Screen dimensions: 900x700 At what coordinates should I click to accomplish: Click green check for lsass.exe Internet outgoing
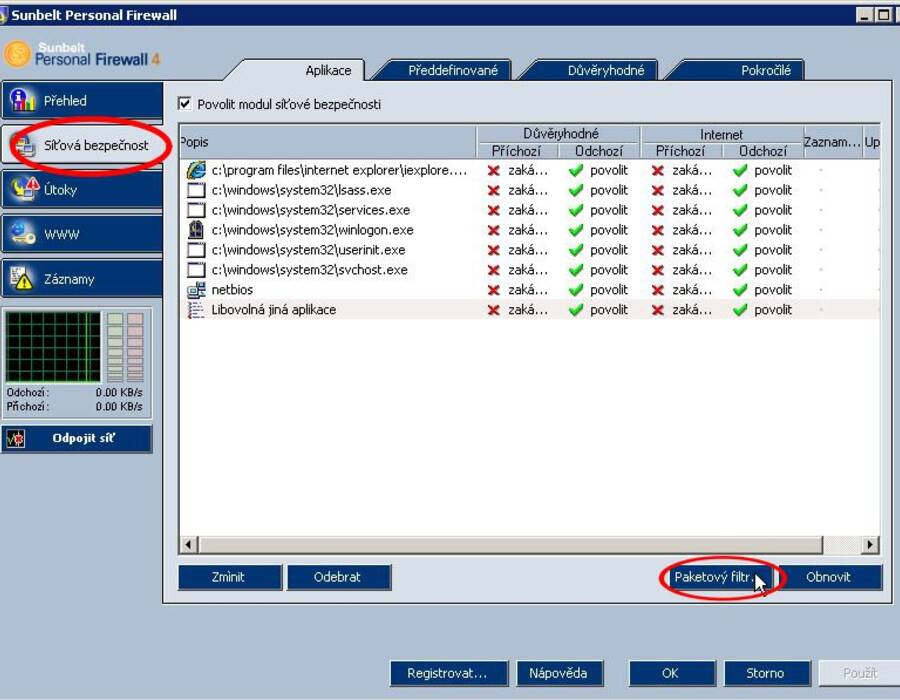coord(740,190)
